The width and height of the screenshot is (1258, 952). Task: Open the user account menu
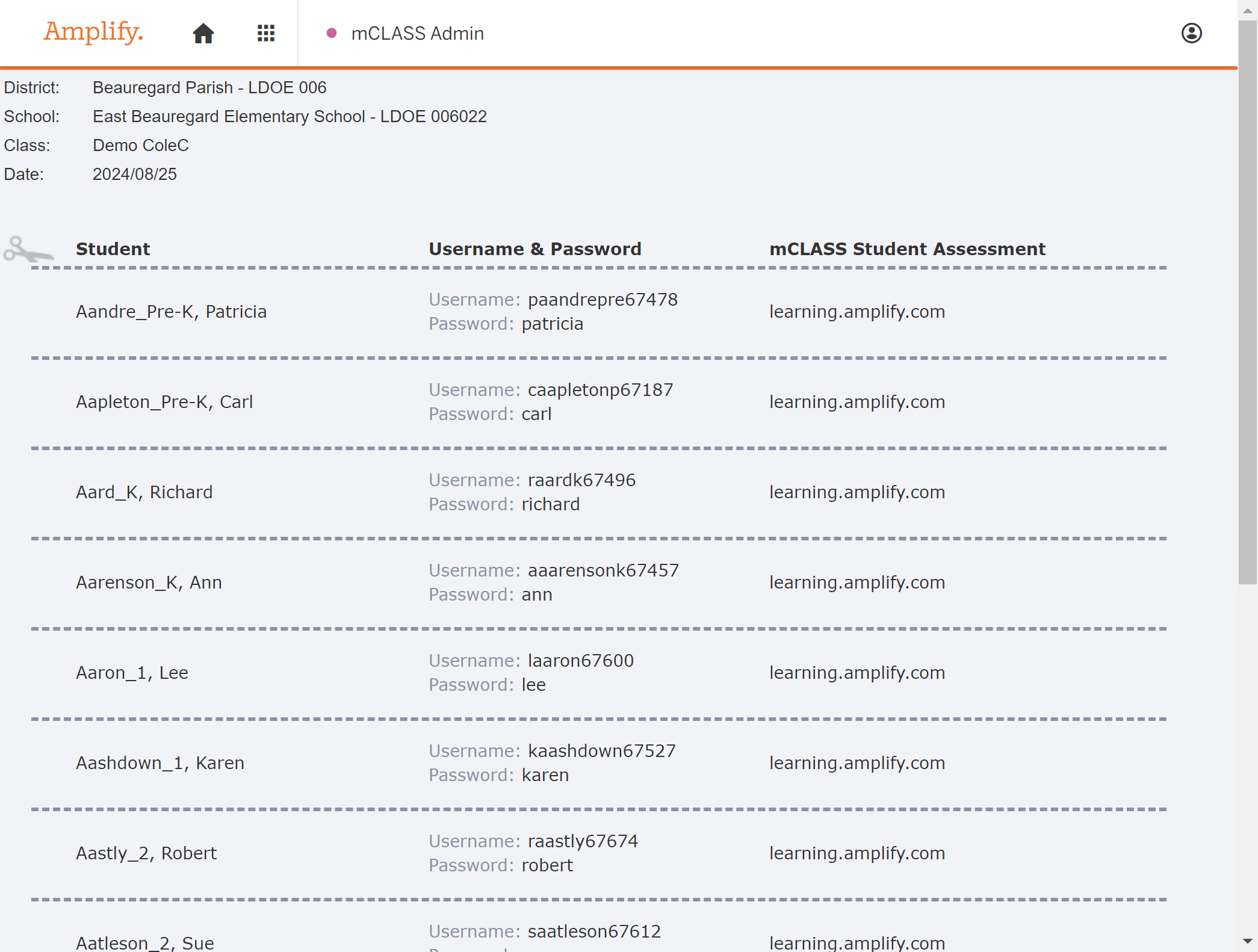pos(1191,33)
